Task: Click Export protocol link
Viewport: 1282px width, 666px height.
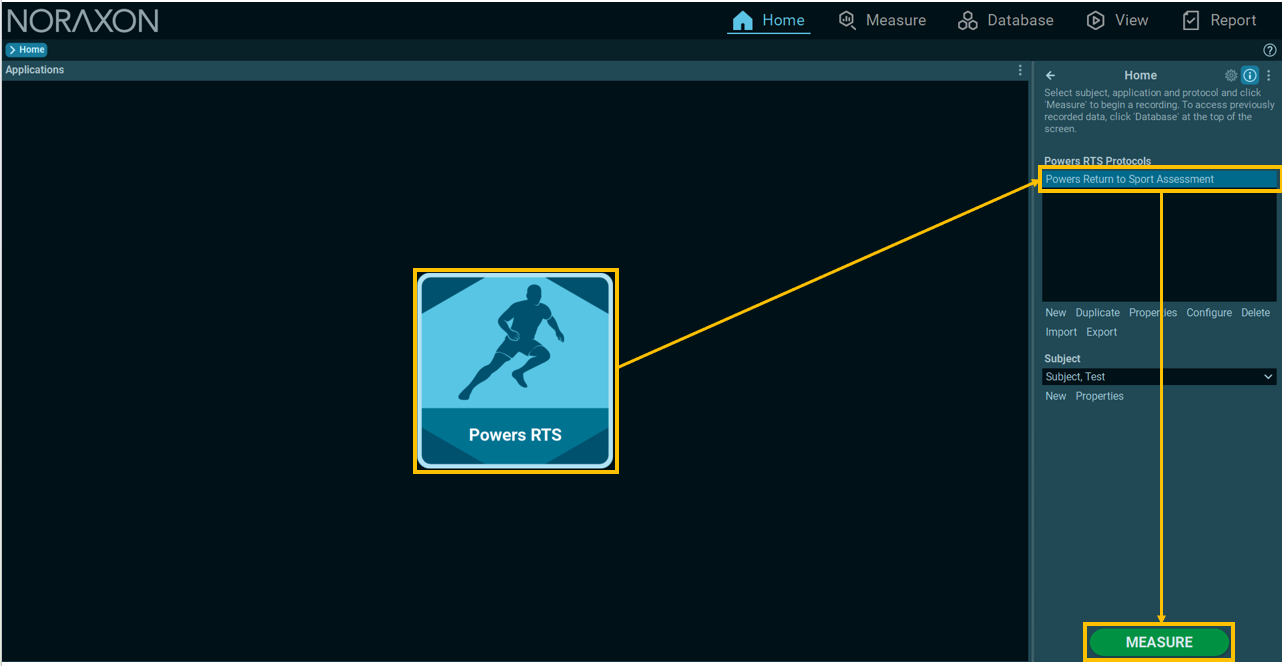Action: point(1102,332)
